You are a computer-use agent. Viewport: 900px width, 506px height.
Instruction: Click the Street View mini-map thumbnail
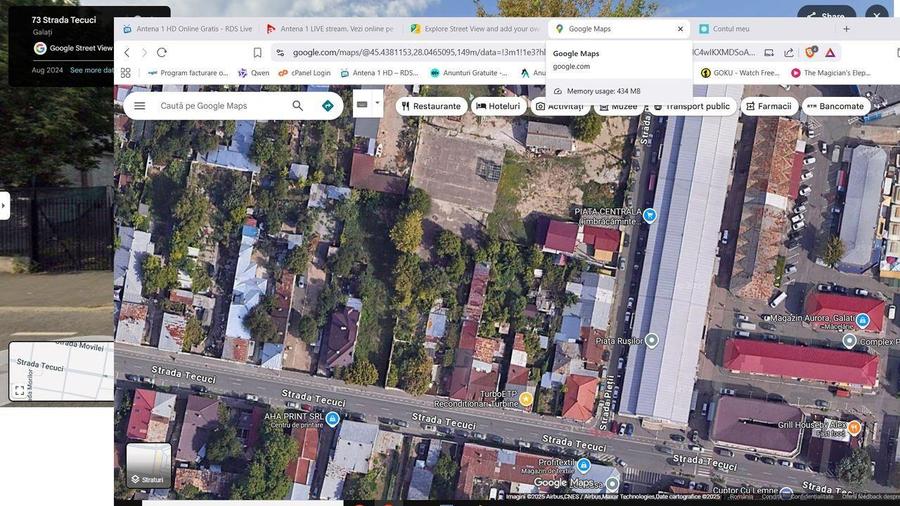click(x=61, y=371)
